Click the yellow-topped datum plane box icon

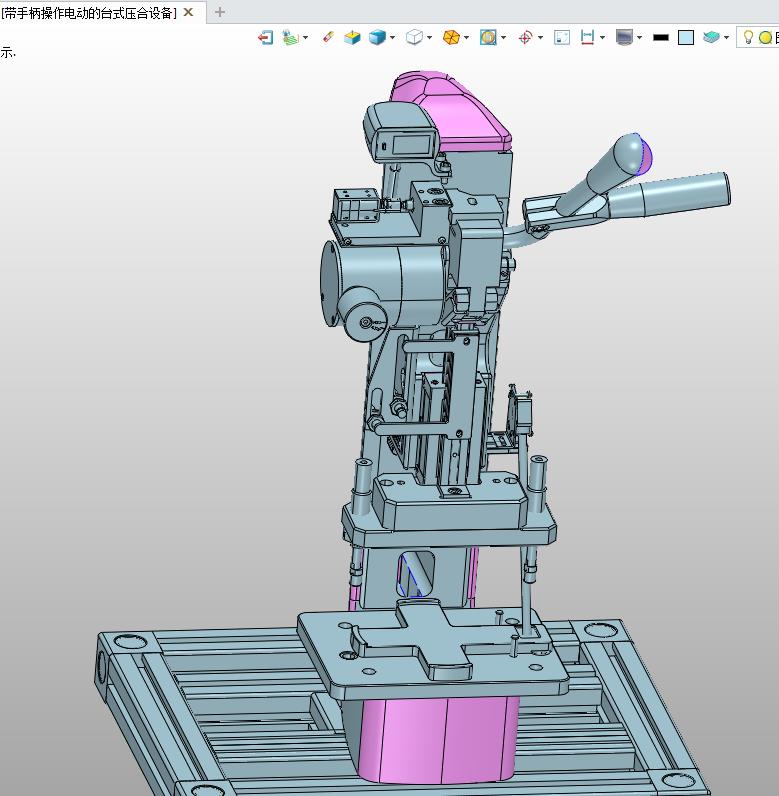pyautogui.click(x=352, y=38)
